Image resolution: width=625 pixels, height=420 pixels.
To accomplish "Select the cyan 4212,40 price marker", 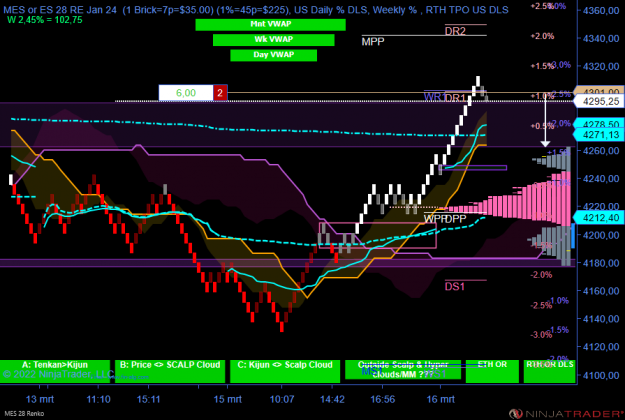I will [600, 218].
